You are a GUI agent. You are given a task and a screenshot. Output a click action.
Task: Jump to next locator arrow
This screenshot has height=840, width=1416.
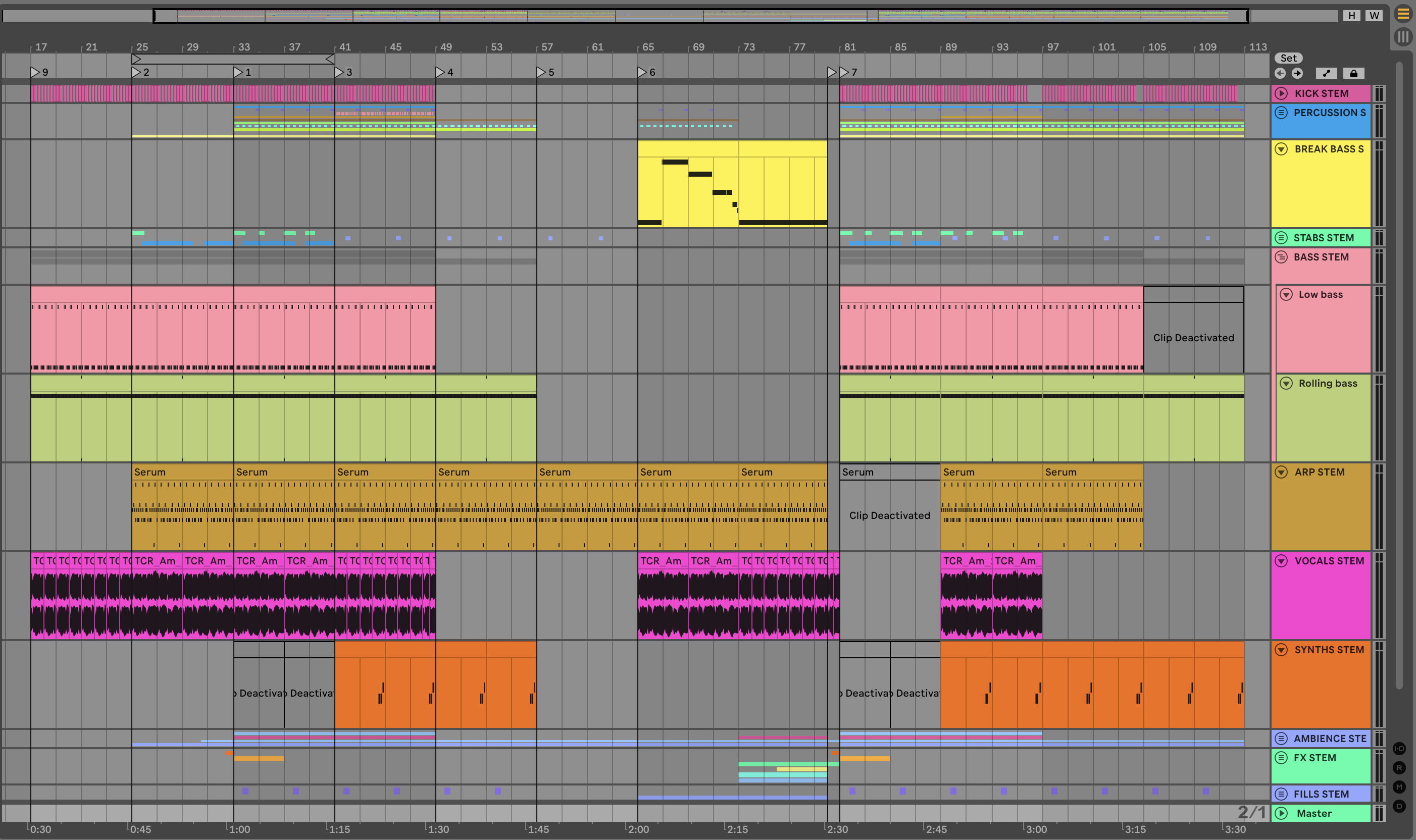pyautogui.click(x=1297, y=73)
